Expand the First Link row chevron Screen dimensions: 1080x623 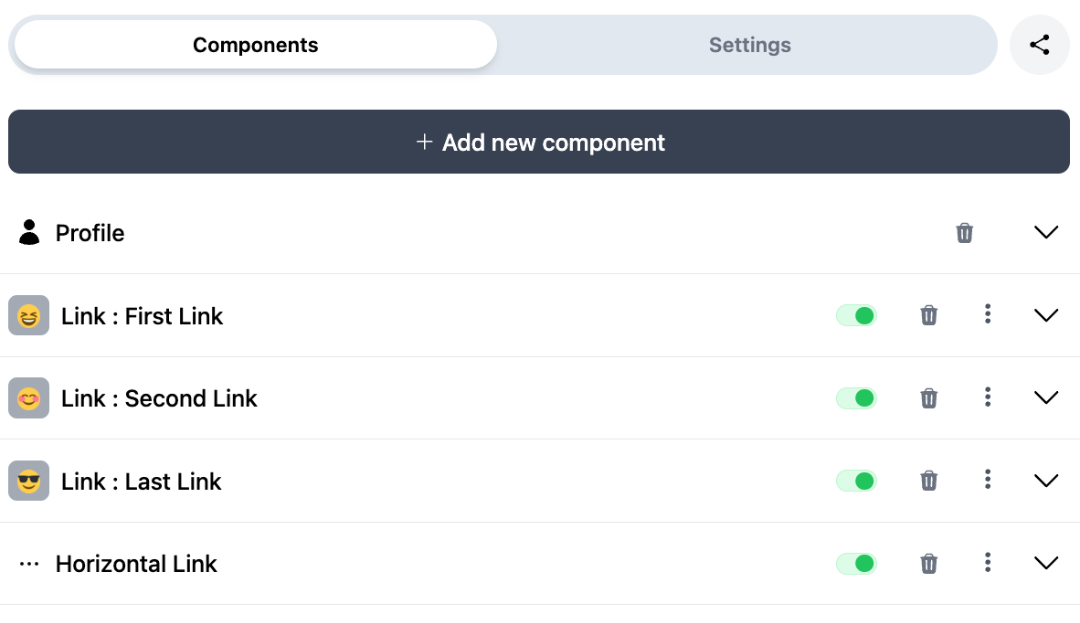coord(1045,316)
